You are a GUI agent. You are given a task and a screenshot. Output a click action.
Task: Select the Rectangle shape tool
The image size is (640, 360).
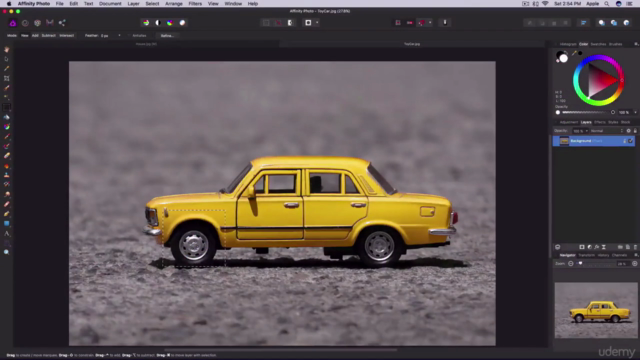[7, 224]
